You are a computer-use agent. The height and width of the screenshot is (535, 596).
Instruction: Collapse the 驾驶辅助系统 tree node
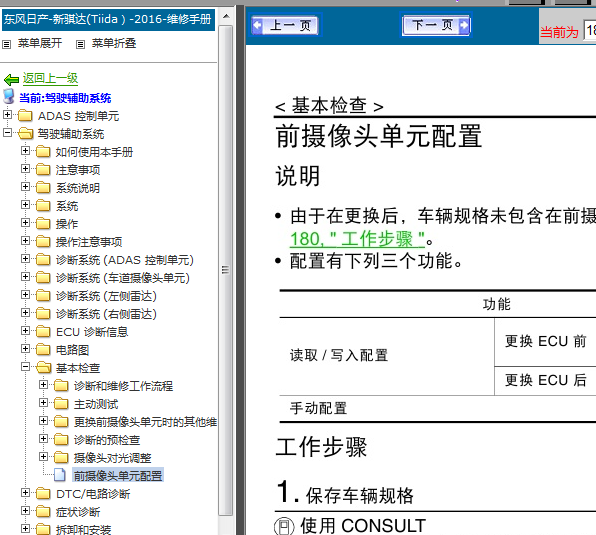(x=7, y=133)
